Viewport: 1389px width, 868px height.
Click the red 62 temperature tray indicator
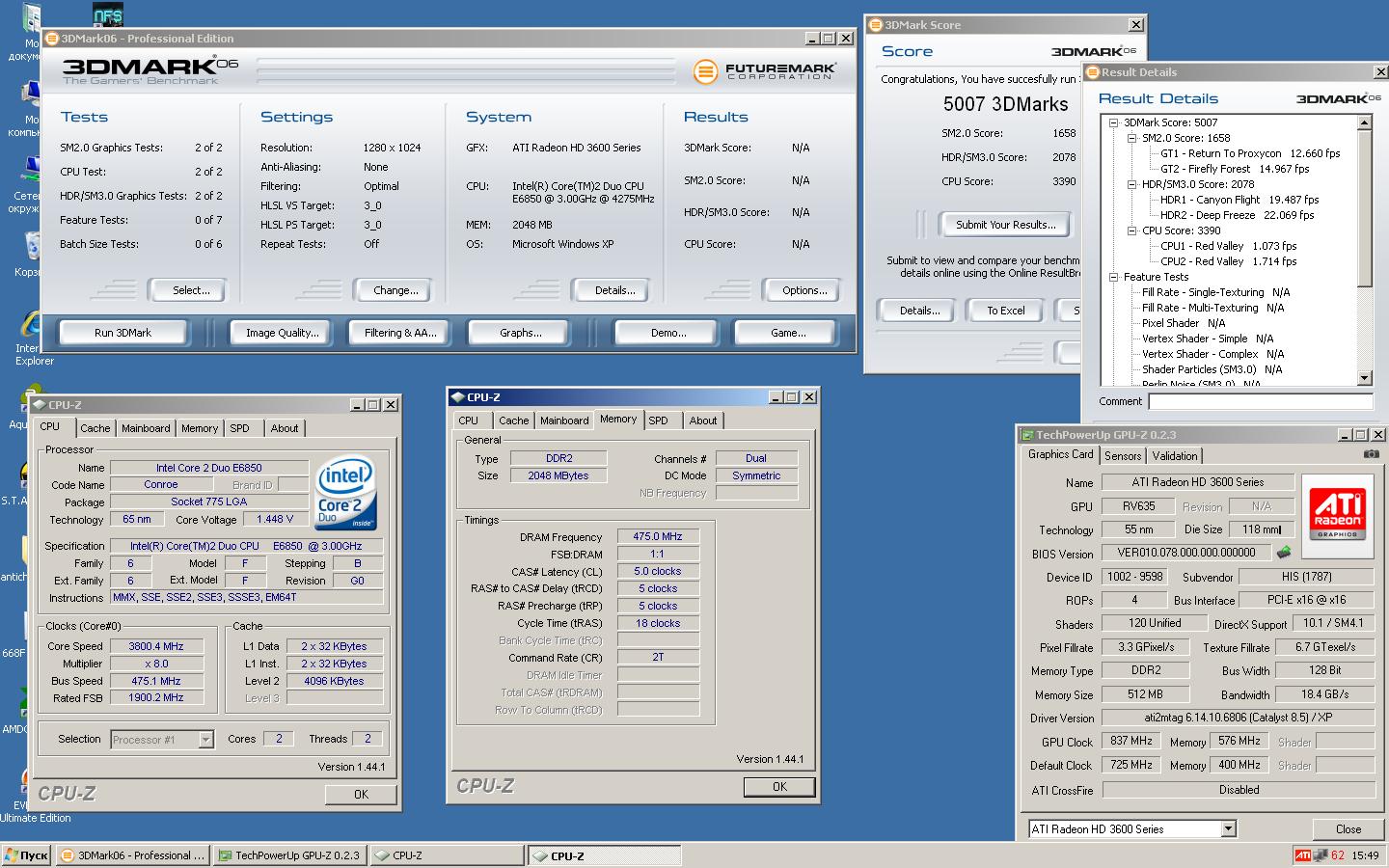(1337, 855)
